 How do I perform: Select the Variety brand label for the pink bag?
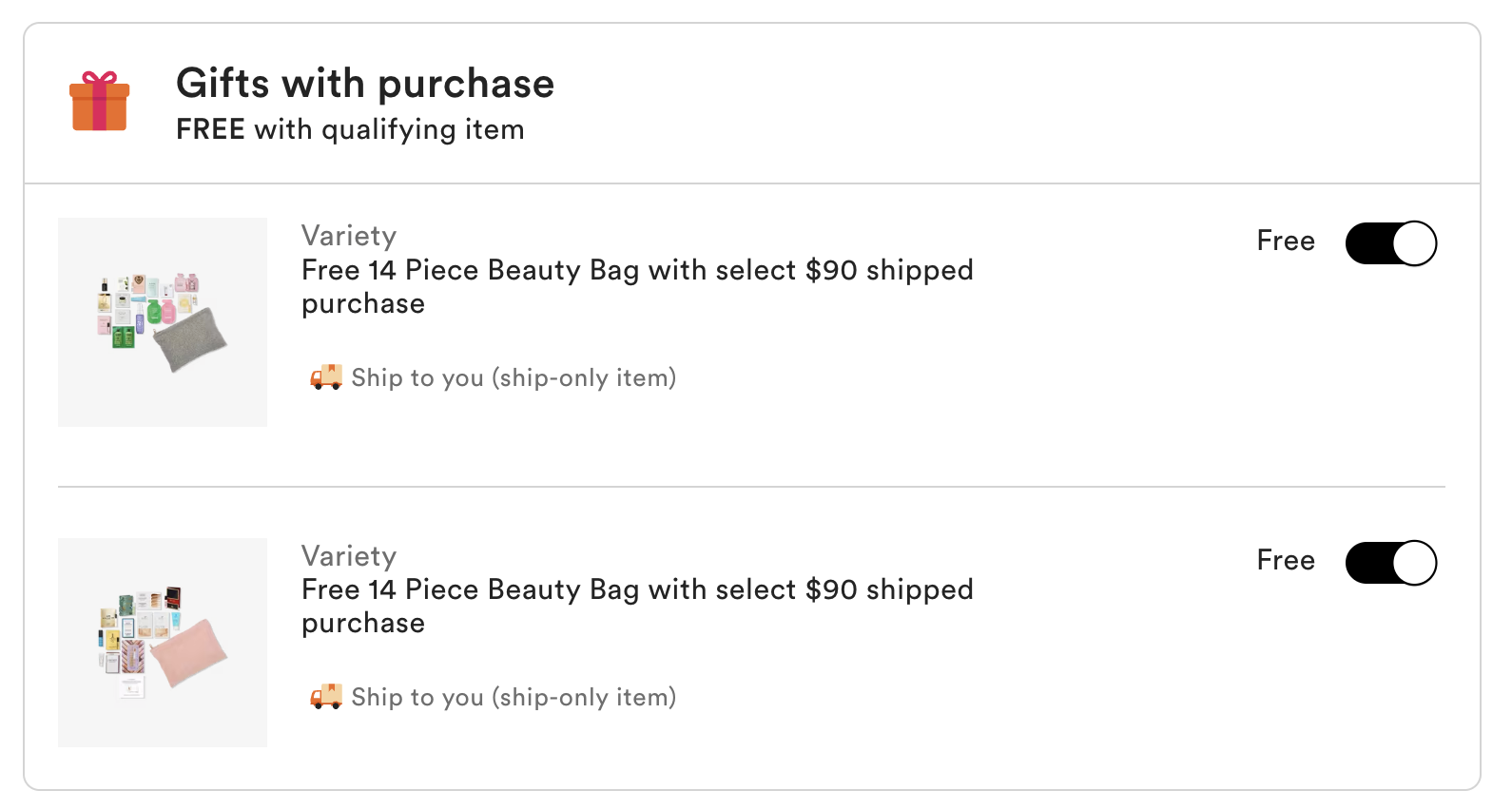pyautogui.click(x=349, y=556)
